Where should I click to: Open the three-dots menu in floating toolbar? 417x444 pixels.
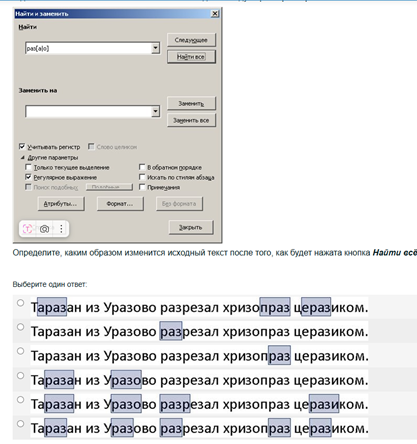coord(61,229)
